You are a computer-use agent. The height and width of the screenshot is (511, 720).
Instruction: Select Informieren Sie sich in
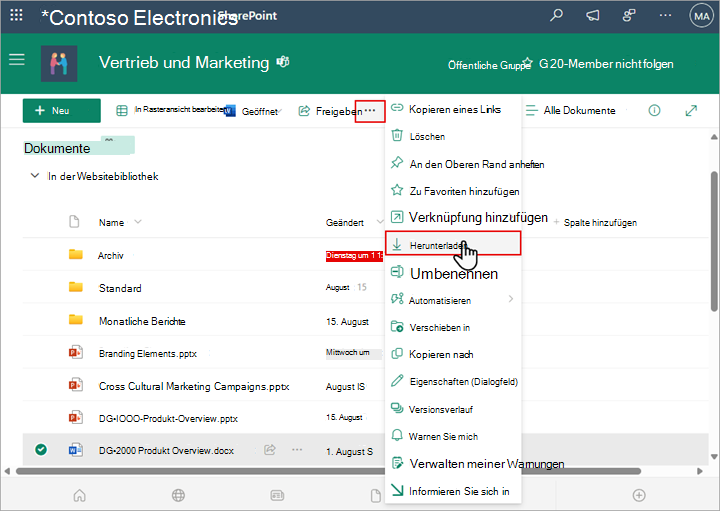point(453,491)
